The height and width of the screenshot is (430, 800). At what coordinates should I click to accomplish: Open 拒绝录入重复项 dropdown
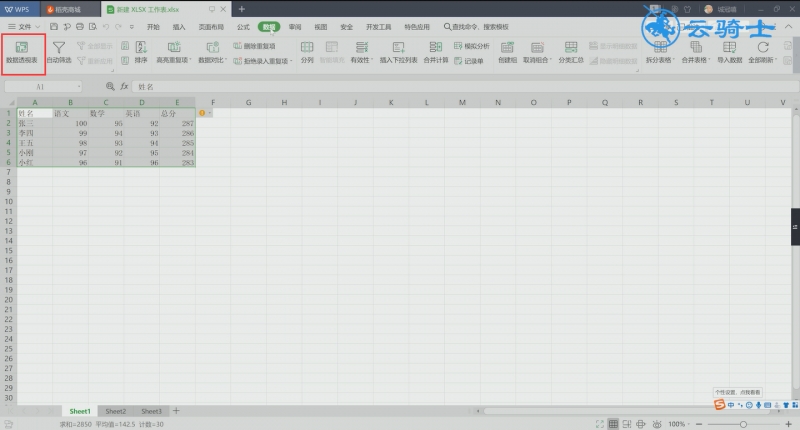click(262, 61)
